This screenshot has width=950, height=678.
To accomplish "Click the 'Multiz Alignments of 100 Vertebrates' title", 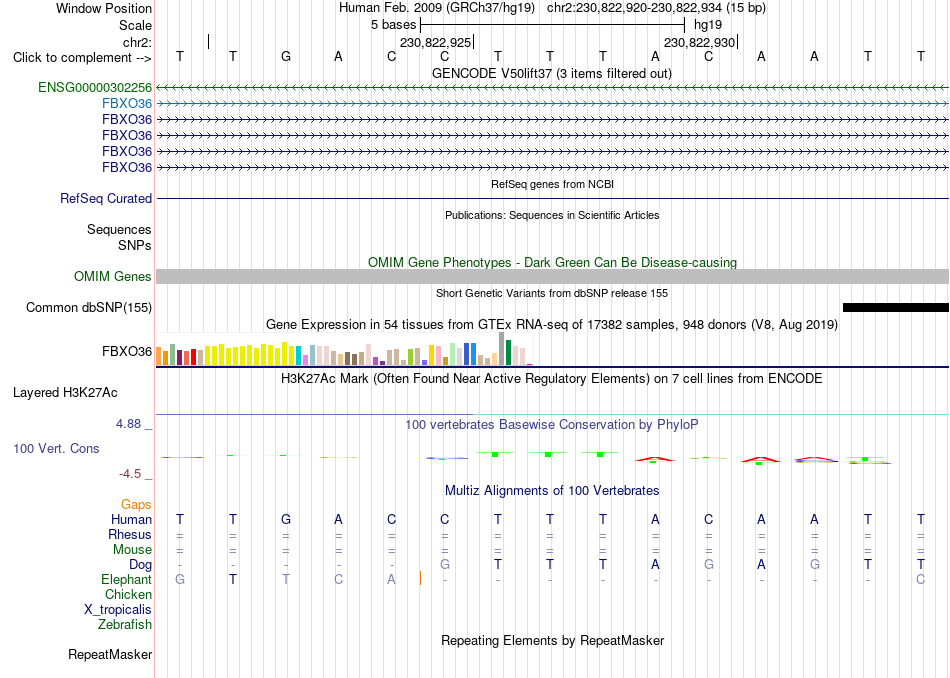I will coord(552,491).
